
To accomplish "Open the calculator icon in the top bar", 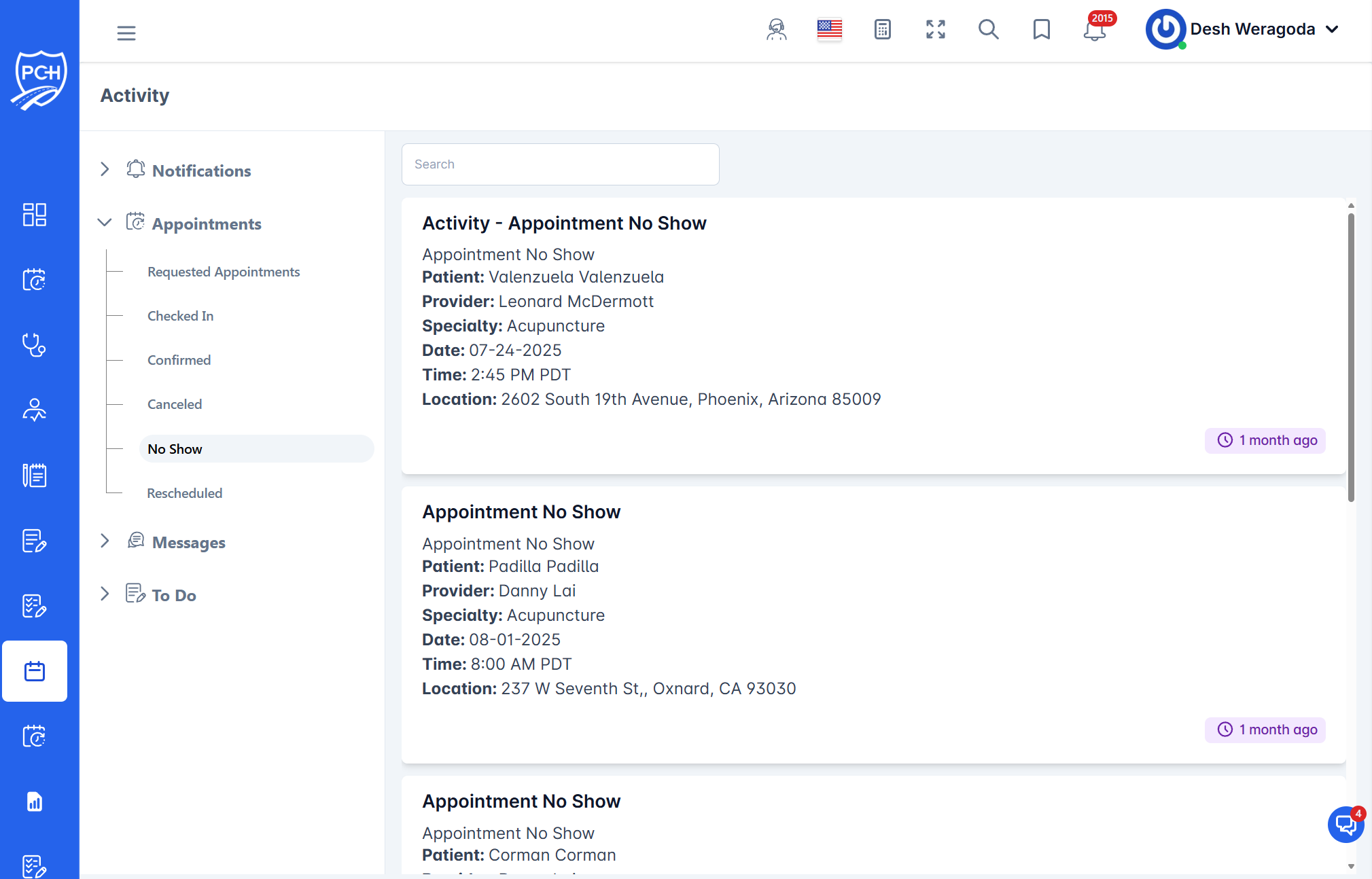I will [x=881, y=29].
